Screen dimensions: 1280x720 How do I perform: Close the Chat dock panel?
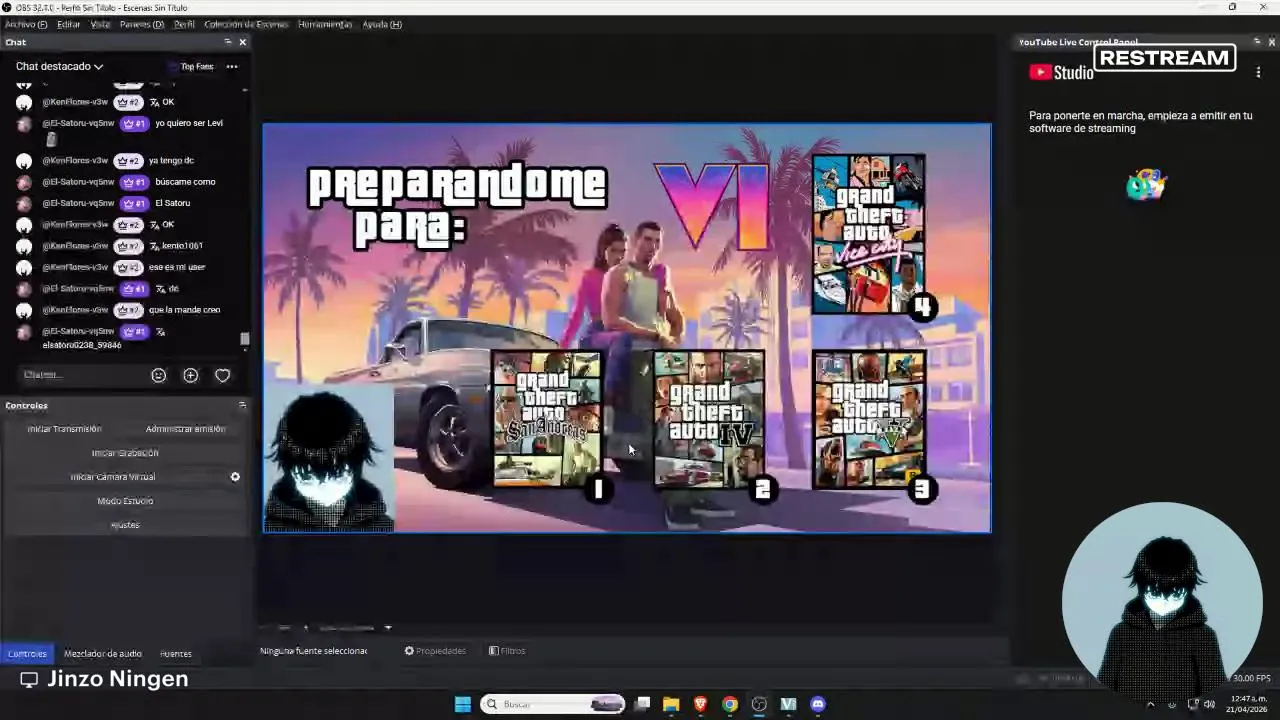(242, 42)
